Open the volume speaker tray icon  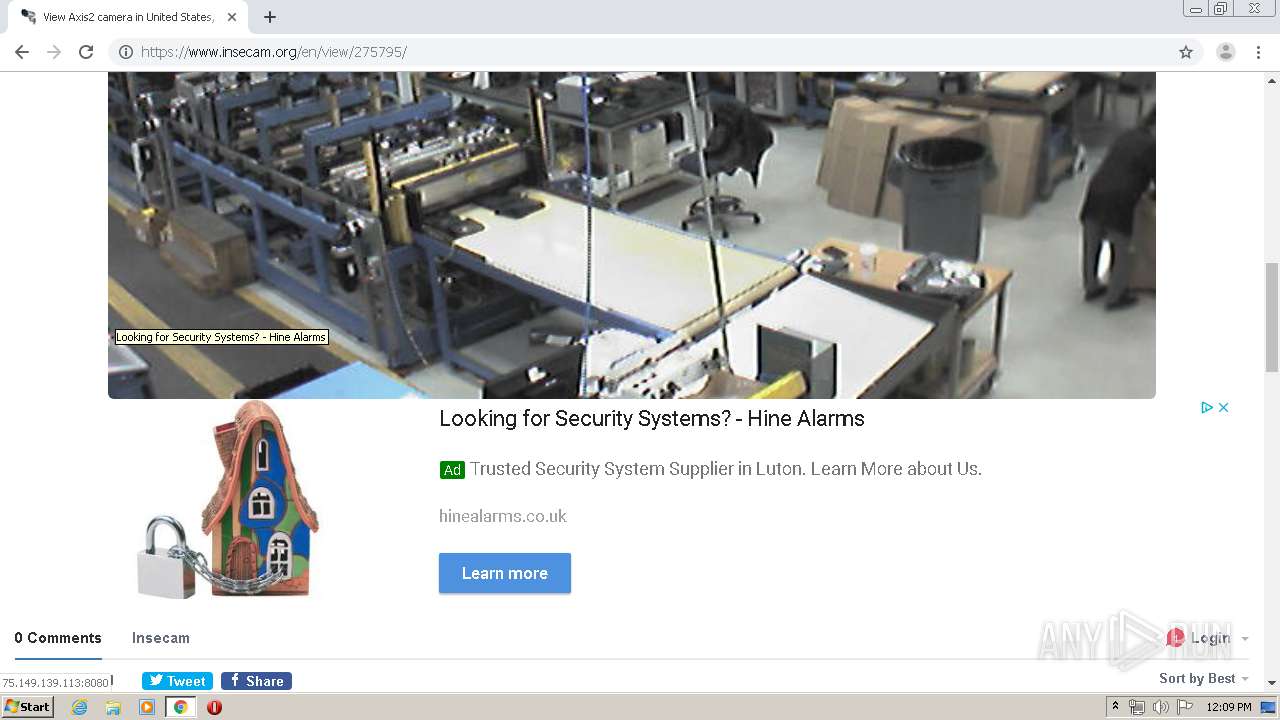tap(1160, 707)
